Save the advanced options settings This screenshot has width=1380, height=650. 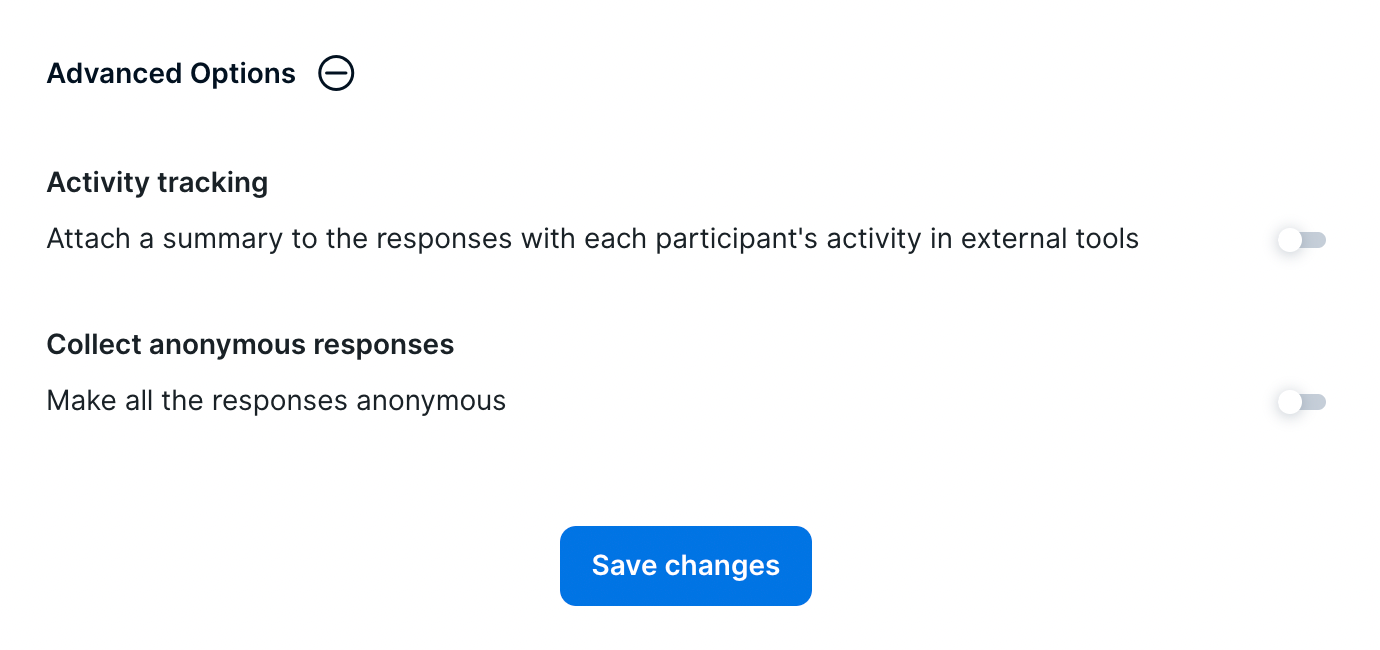tap(685, 566)
